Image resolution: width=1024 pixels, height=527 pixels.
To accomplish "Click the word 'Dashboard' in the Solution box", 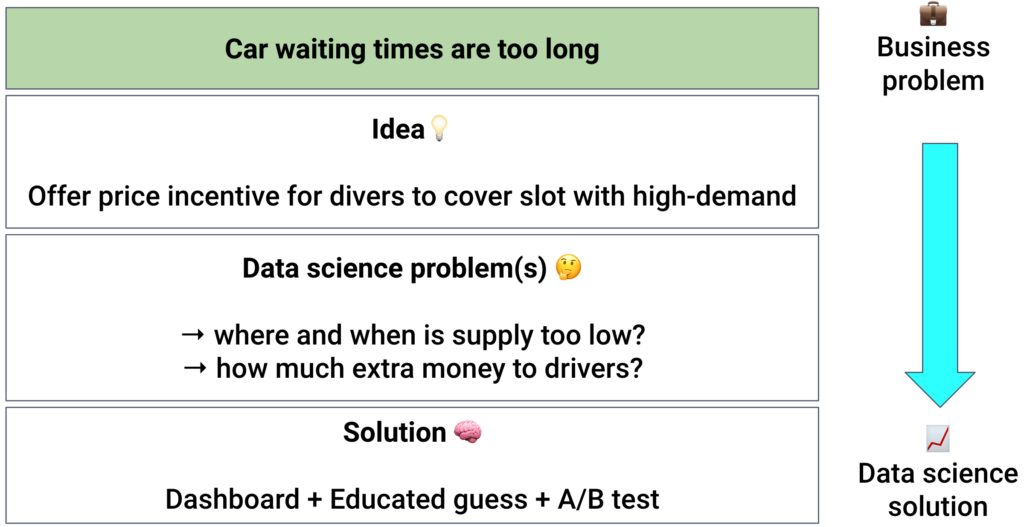I will [x=232, y=498].
